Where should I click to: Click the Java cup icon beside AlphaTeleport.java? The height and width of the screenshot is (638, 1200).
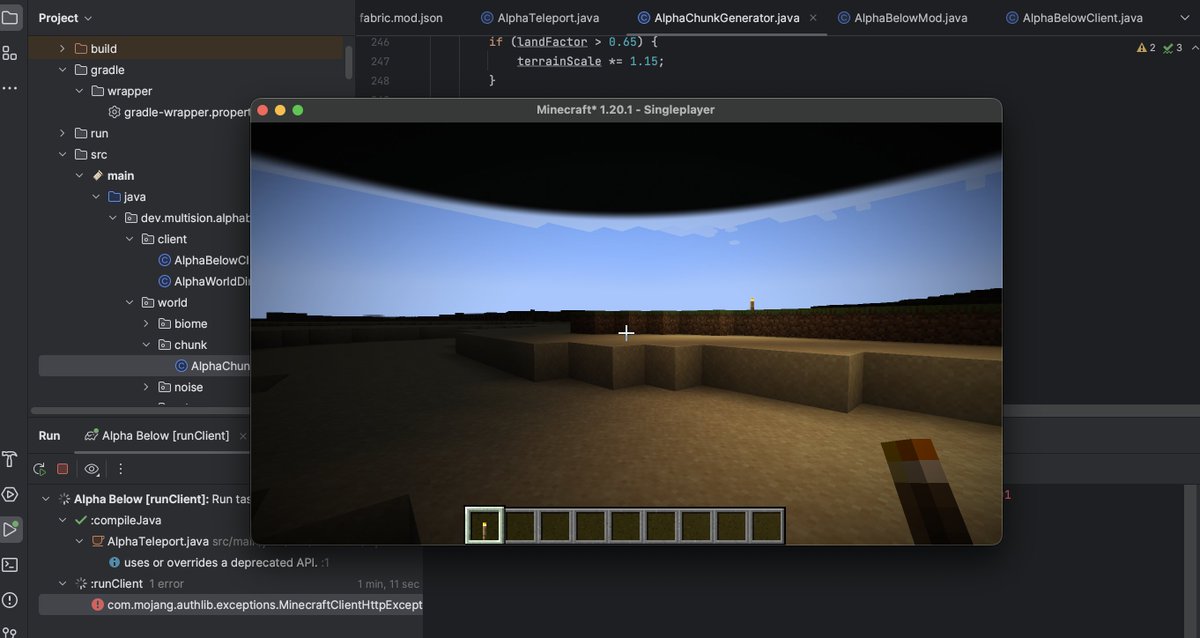(x=98, y=541)
